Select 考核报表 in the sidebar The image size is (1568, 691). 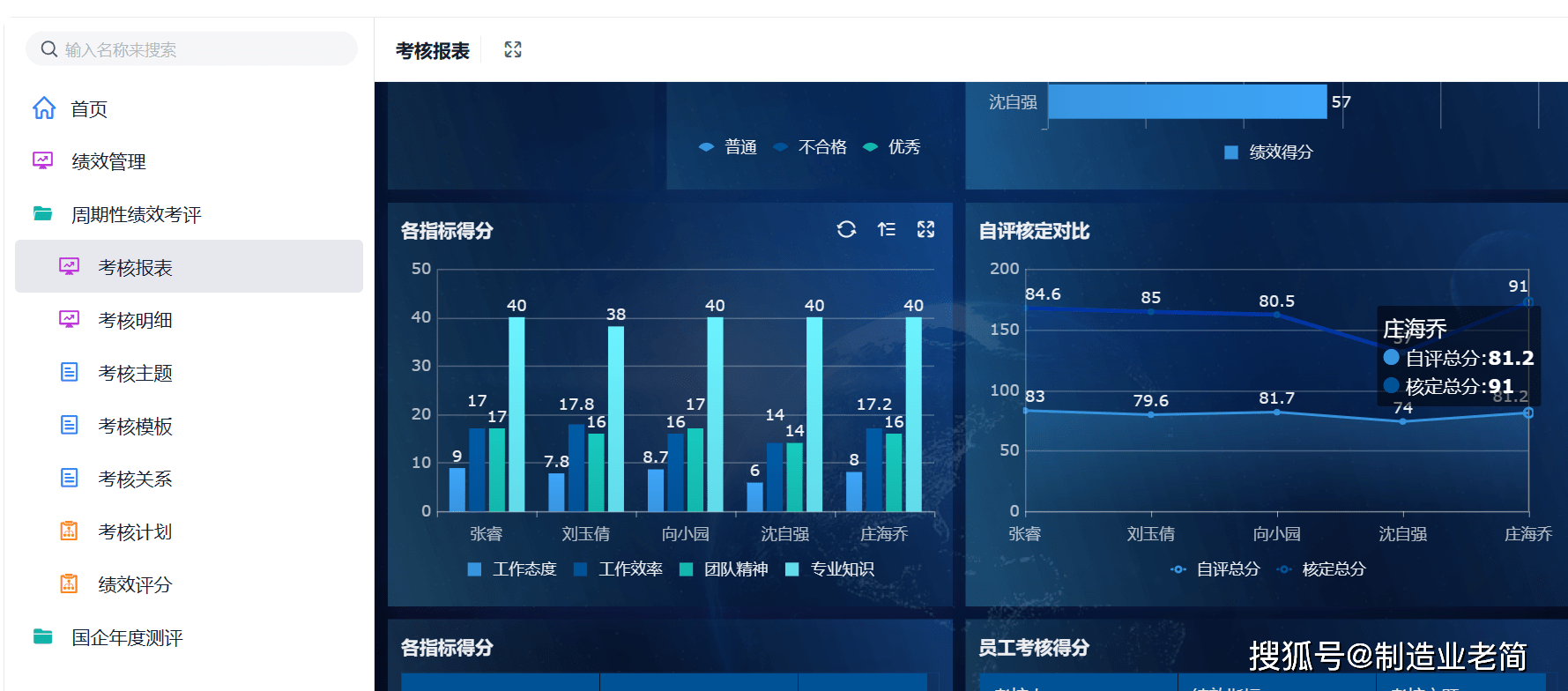click(189, 266)
